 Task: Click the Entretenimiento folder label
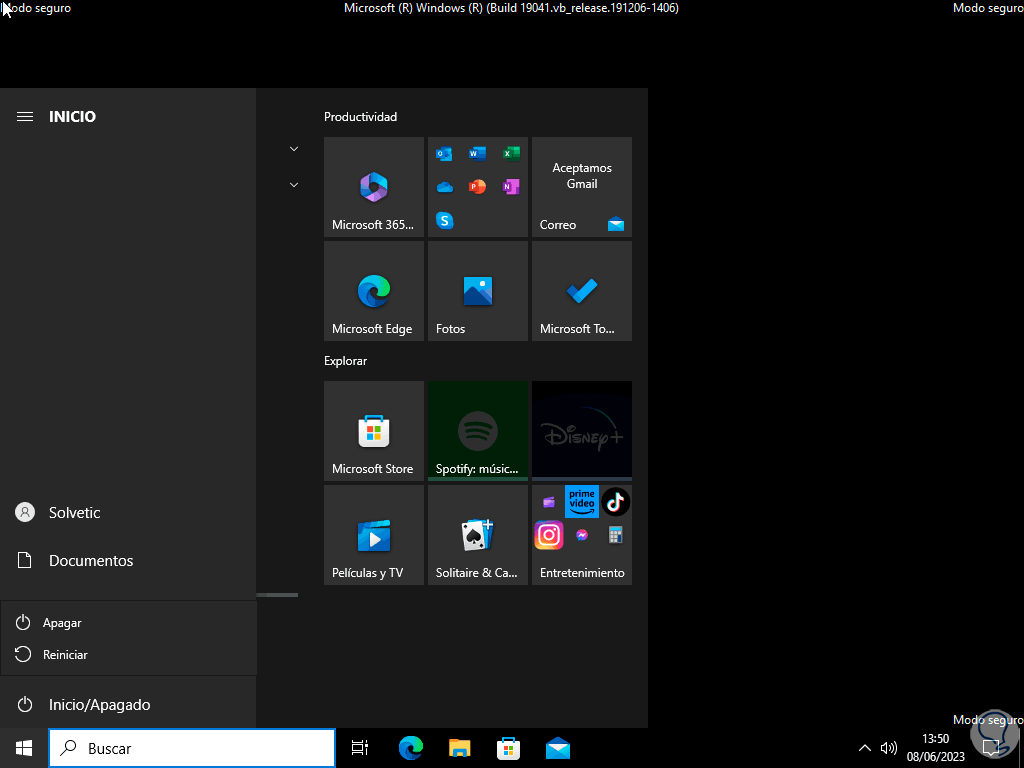582,573
